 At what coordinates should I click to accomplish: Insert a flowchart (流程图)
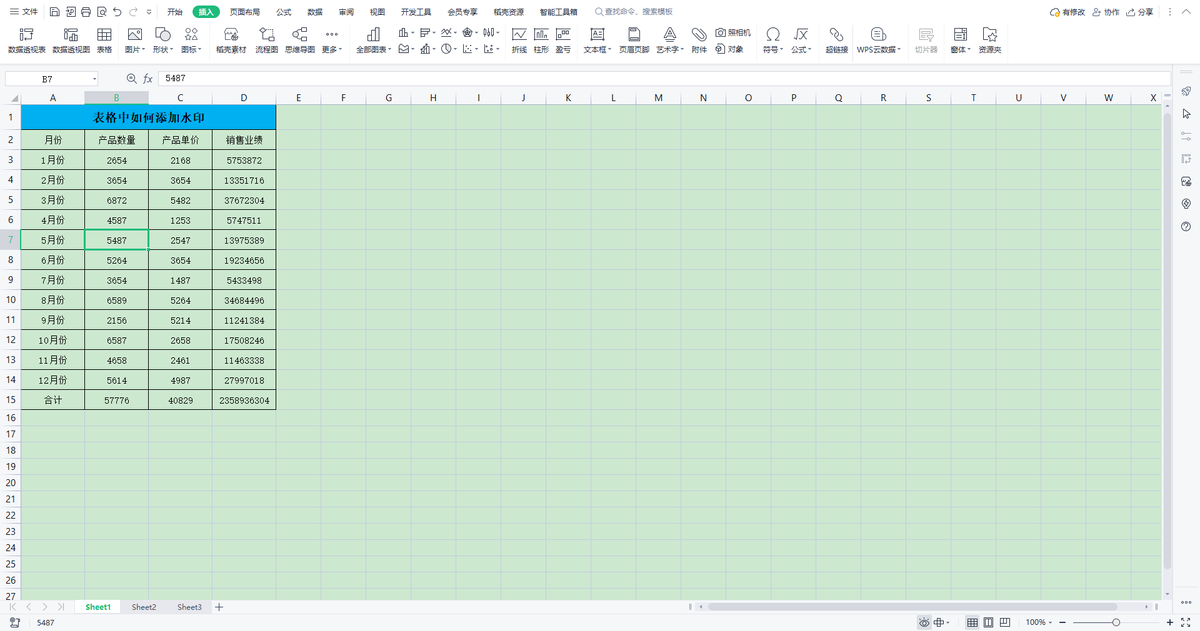(x=267, y=40)
